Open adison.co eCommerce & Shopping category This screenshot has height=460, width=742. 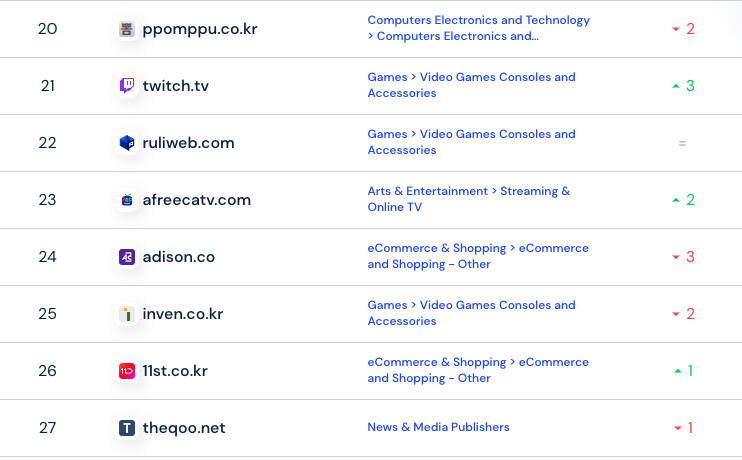[478, 256]
